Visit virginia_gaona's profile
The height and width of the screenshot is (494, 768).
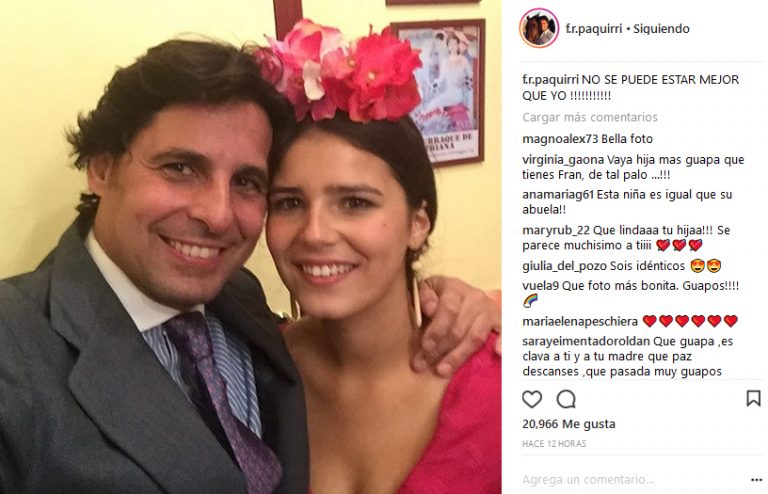click(563, 160)
